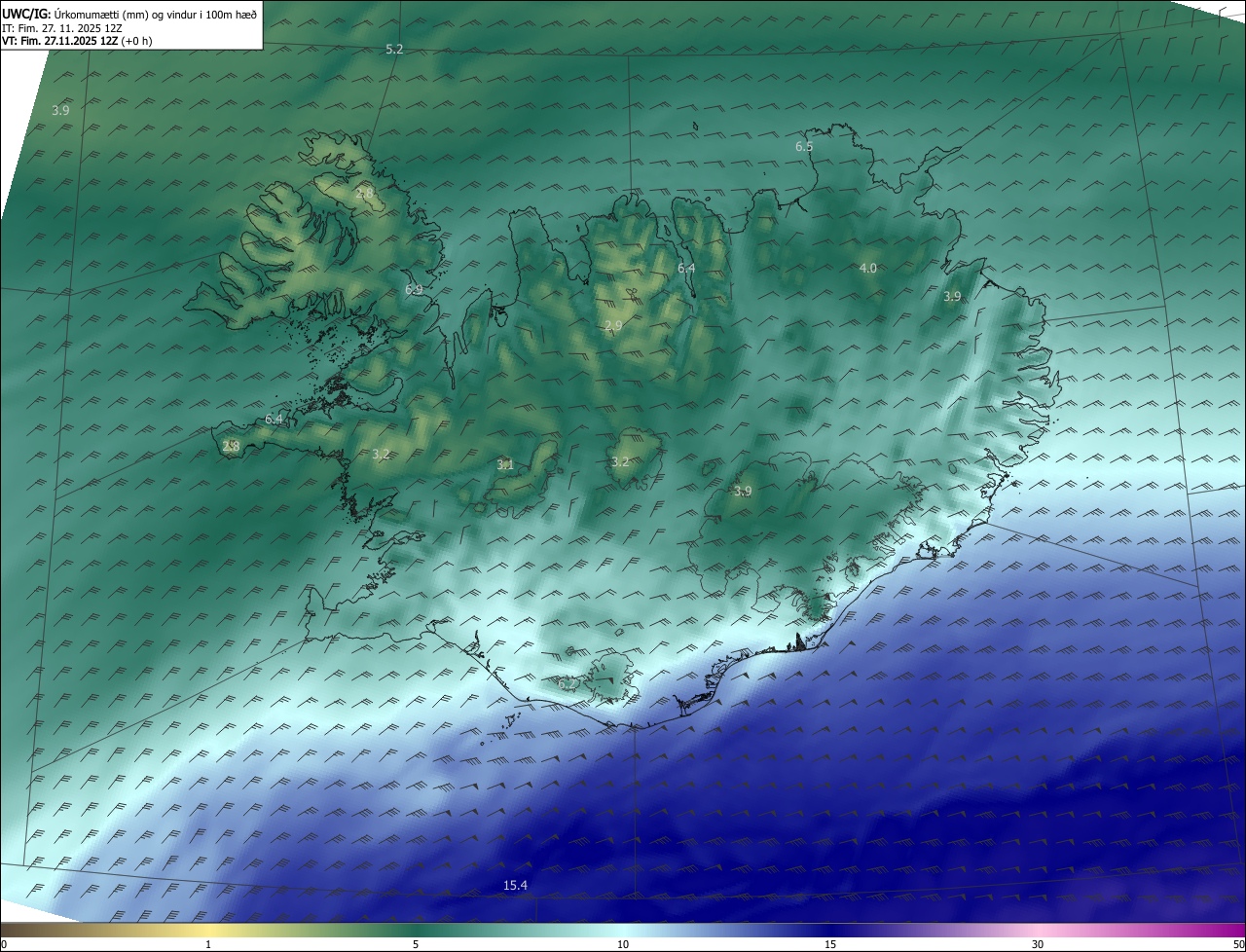Image resolution: width=1246 pixels, height=952 pixels.
Task: Click the 2.9 value label in north highlands
Action: [x=612, y=326]
